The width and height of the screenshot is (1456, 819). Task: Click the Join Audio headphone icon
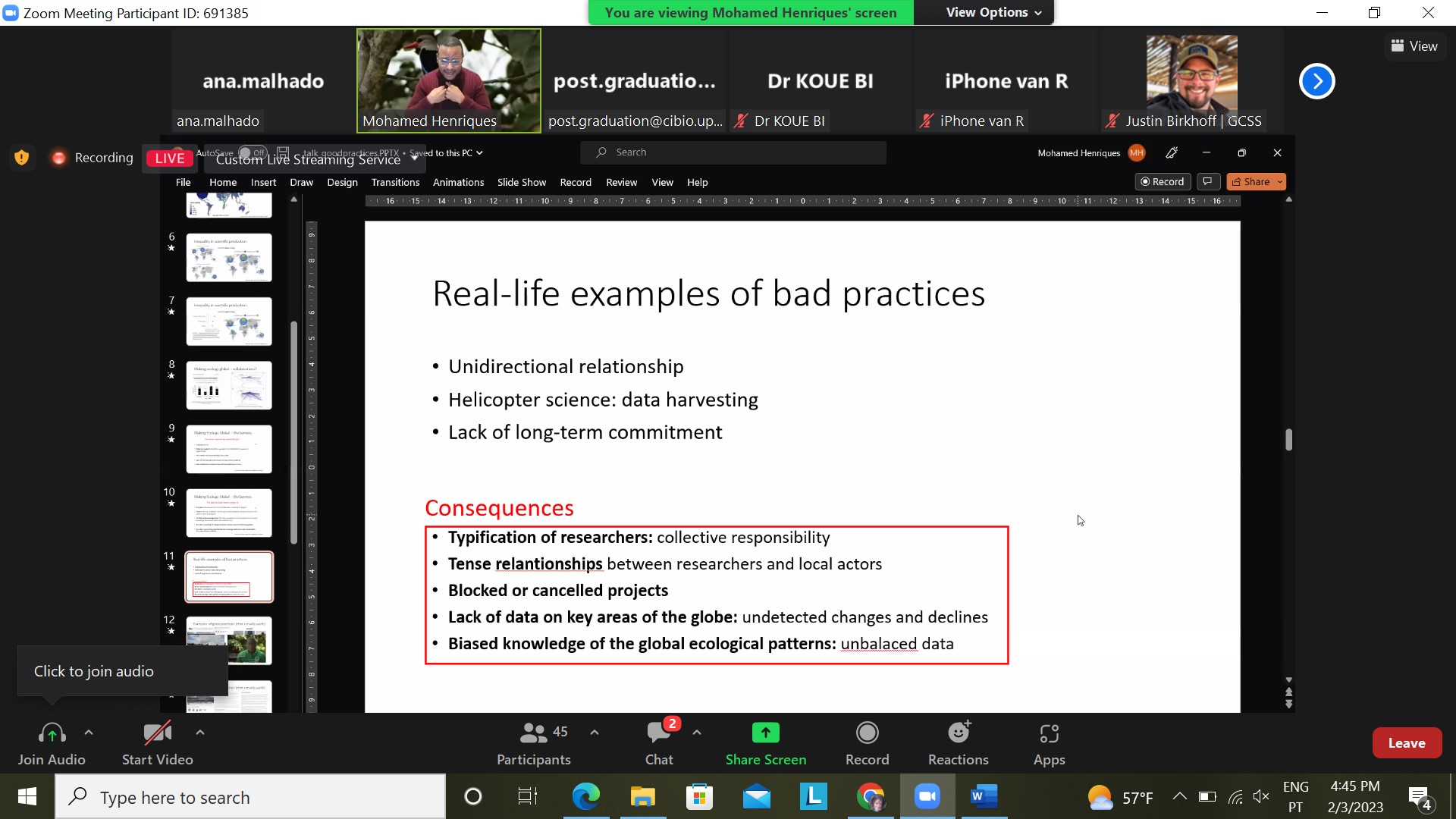[52, 733]
